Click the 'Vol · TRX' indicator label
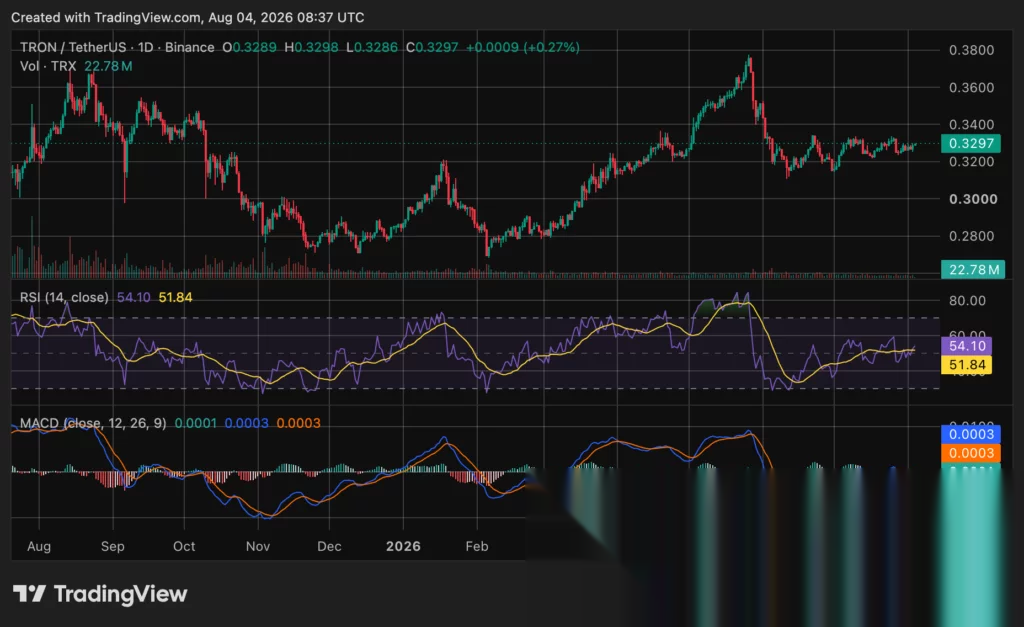 click(x=48, y=66)
